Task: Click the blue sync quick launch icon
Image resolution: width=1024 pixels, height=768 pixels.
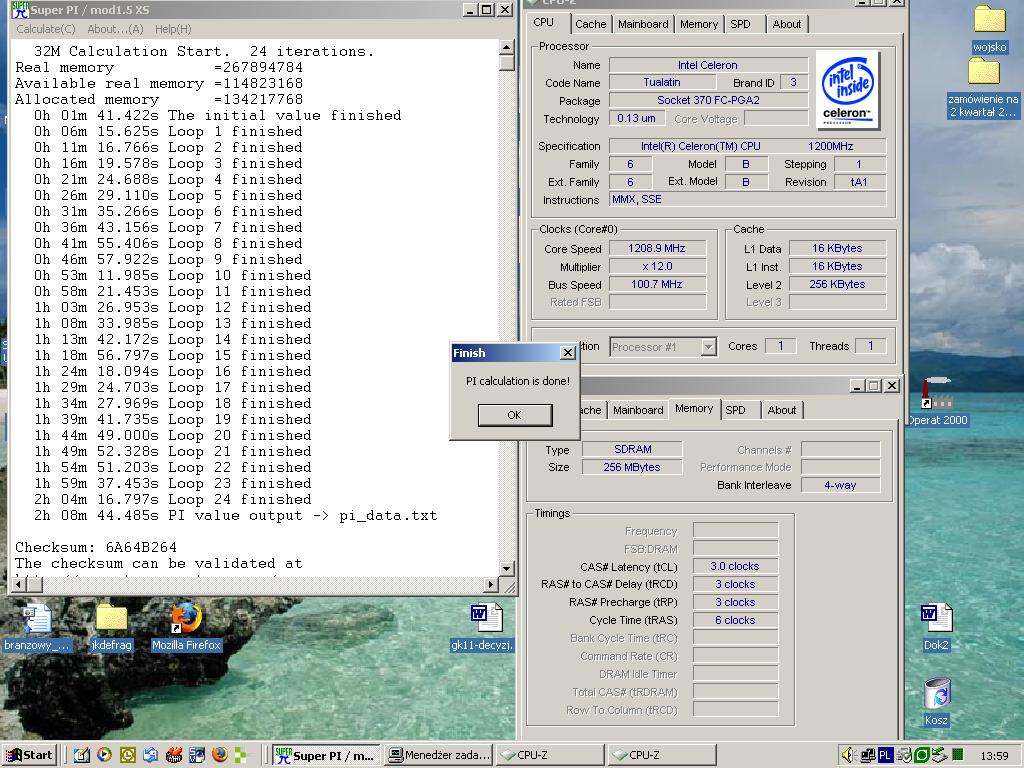Action: (150, 756)
